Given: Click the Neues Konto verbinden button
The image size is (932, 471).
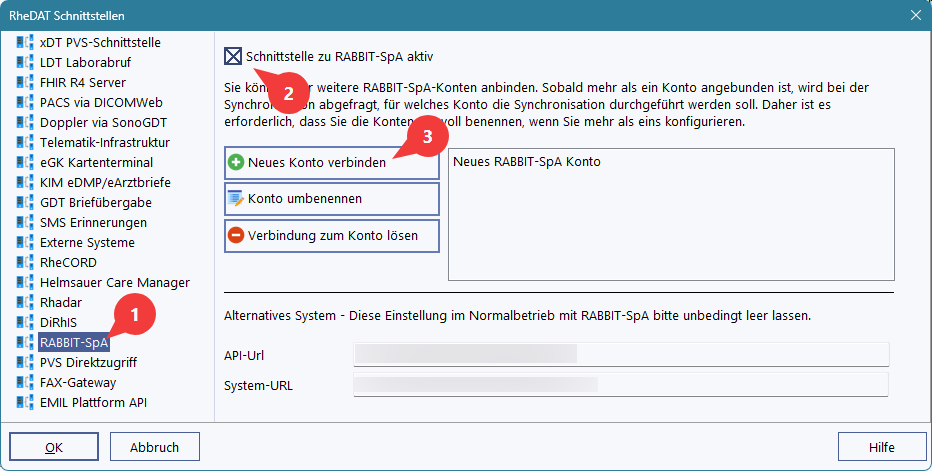Looking at the screenshot, I should point(332,162).
